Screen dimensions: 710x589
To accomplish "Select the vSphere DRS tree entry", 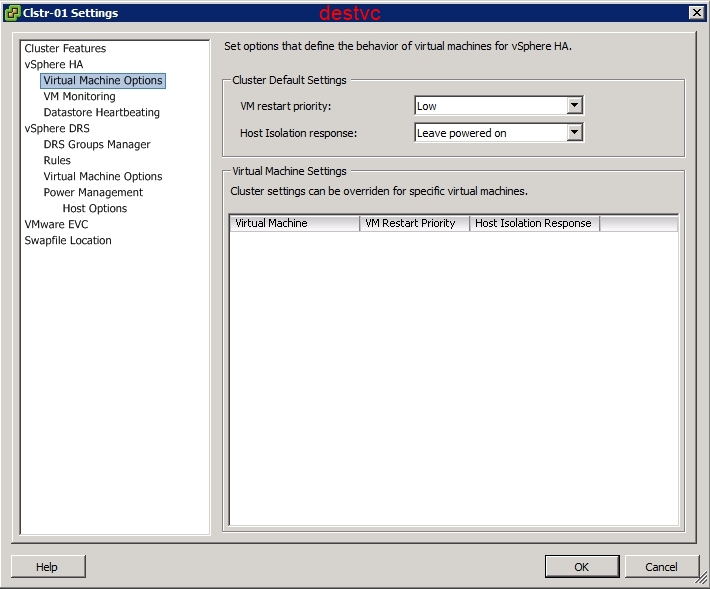I will (x=57, y=129).
